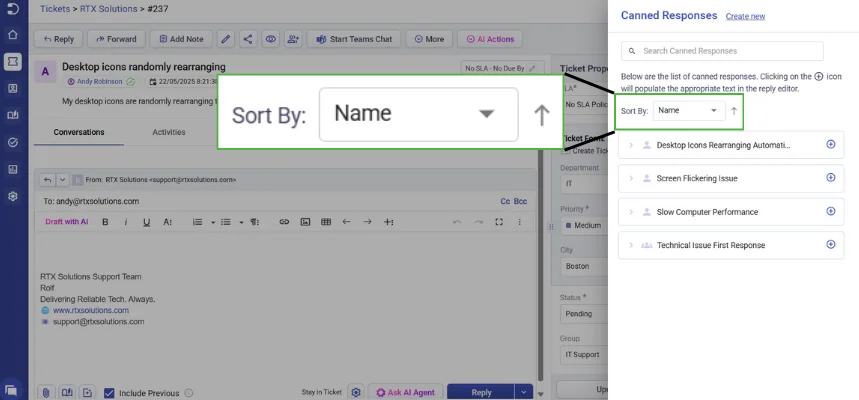Open the dropdown arrow beside the blue Reply button
The image size is (859, 400).
[x=524, y=392]
